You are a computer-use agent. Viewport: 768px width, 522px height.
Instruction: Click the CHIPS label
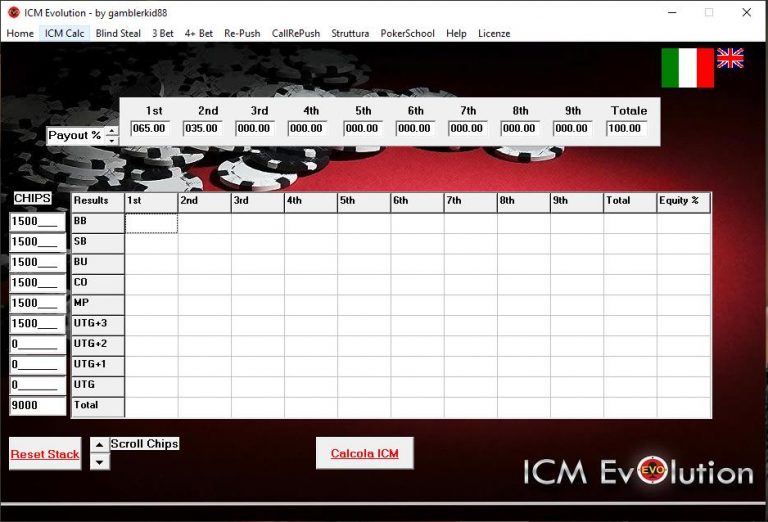click(x=32, y=198)
